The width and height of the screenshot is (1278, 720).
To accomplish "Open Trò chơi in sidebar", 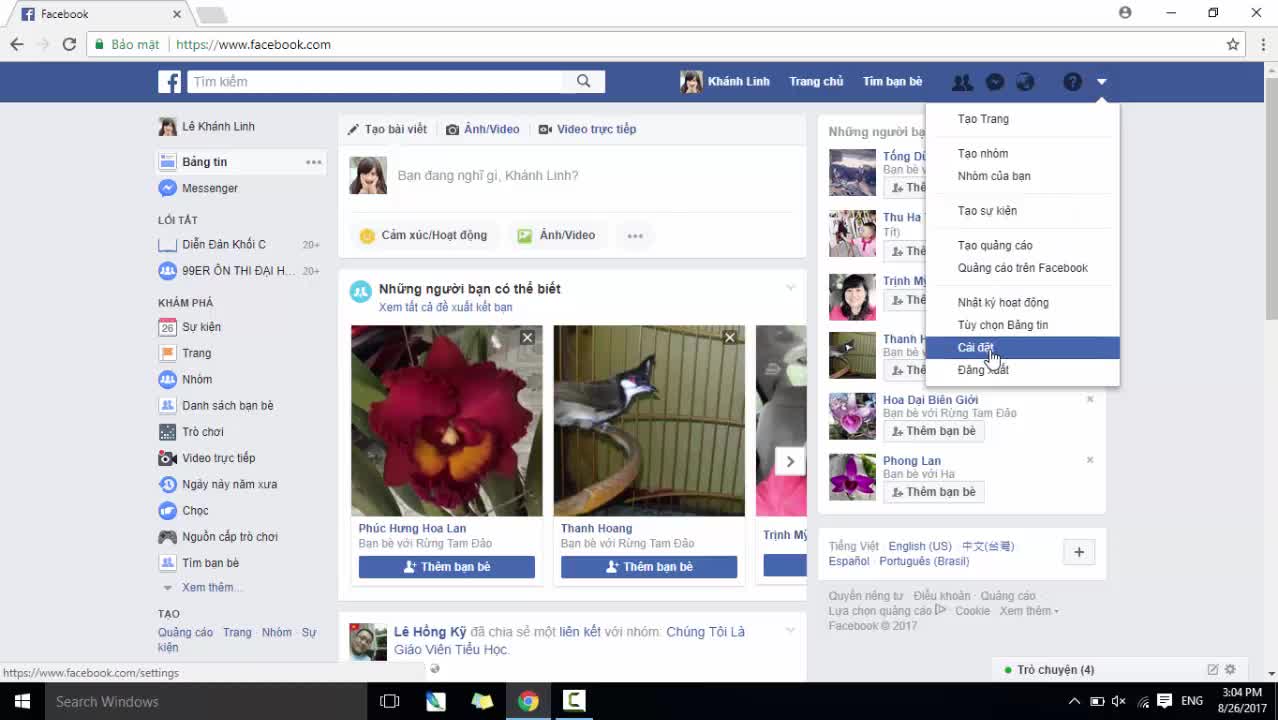I will (x=202, y=432).
